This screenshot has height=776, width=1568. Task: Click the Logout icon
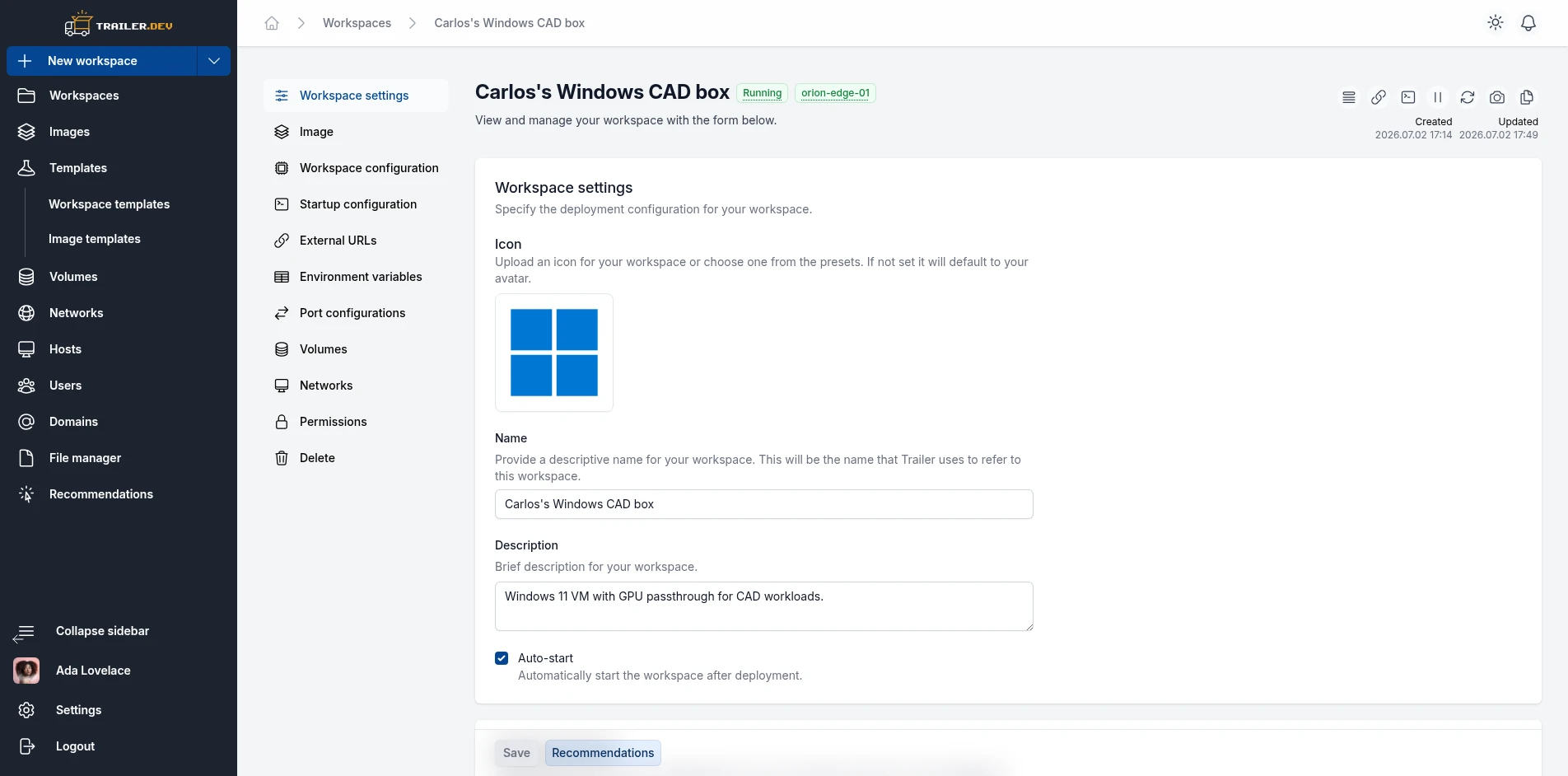[26, 746]
